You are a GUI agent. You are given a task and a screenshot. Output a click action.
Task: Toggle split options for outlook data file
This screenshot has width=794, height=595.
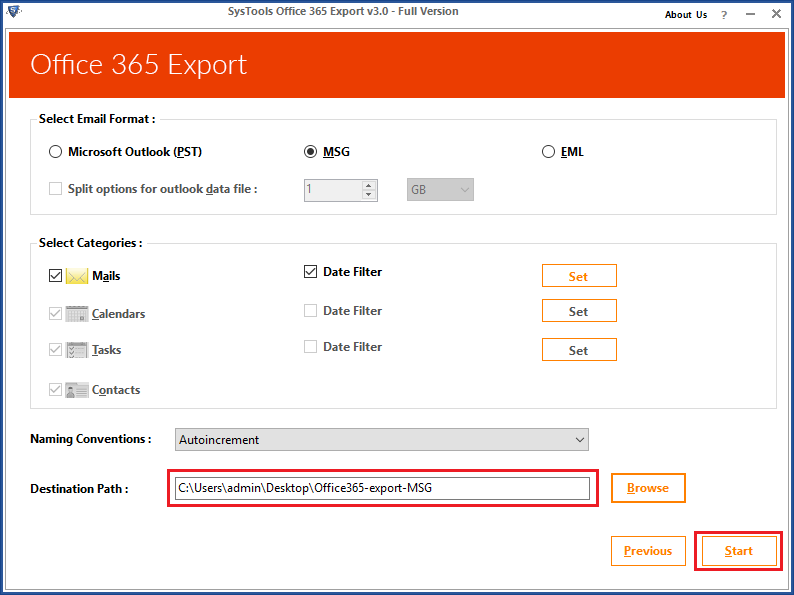point(55,189)
